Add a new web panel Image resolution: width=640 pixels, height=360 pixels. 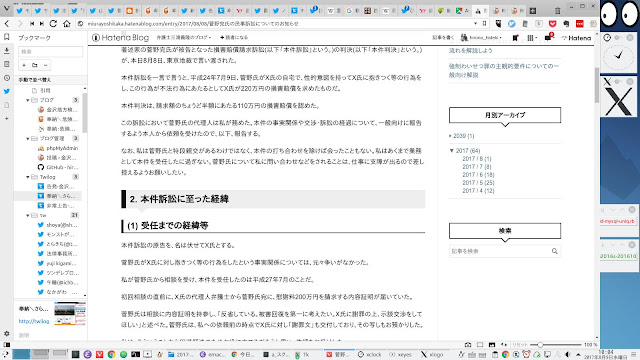[7, 118]
